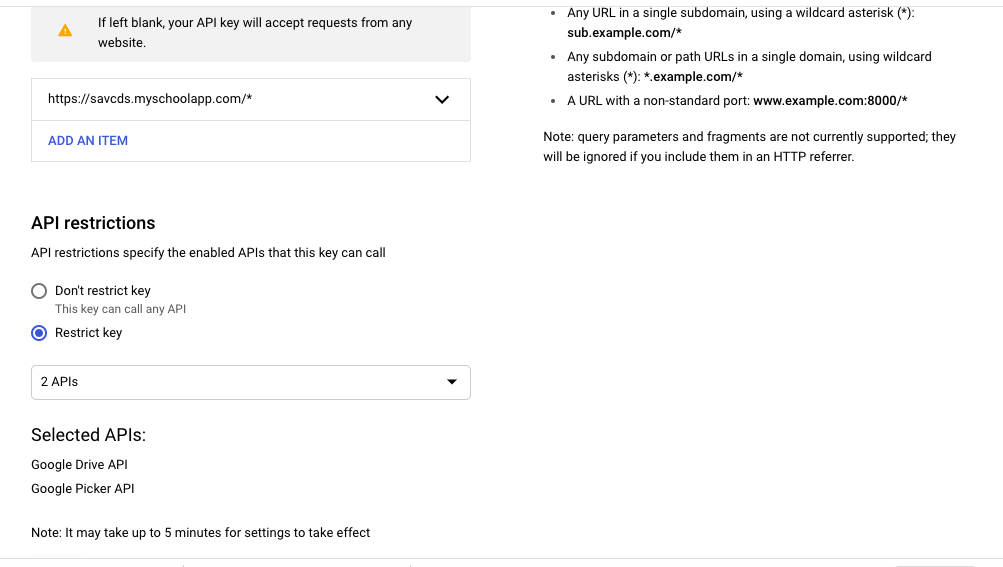
Task: Select the "Restrict key" radio button
Action: click(39, 333)
